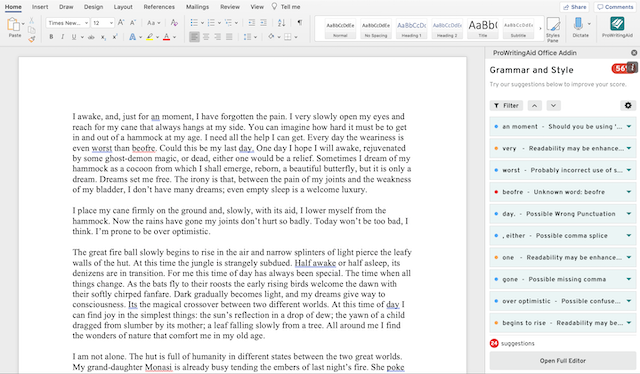This screenshot has height=374, width=640.
Task: Close the ProWritingAid Office Addin panel
Action: 633,53
